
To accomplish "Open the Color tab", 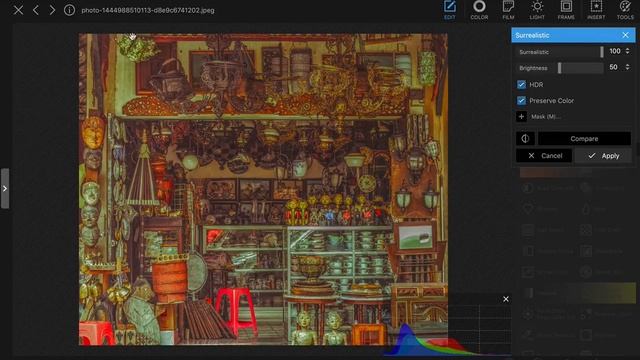I will coord(479,10).
